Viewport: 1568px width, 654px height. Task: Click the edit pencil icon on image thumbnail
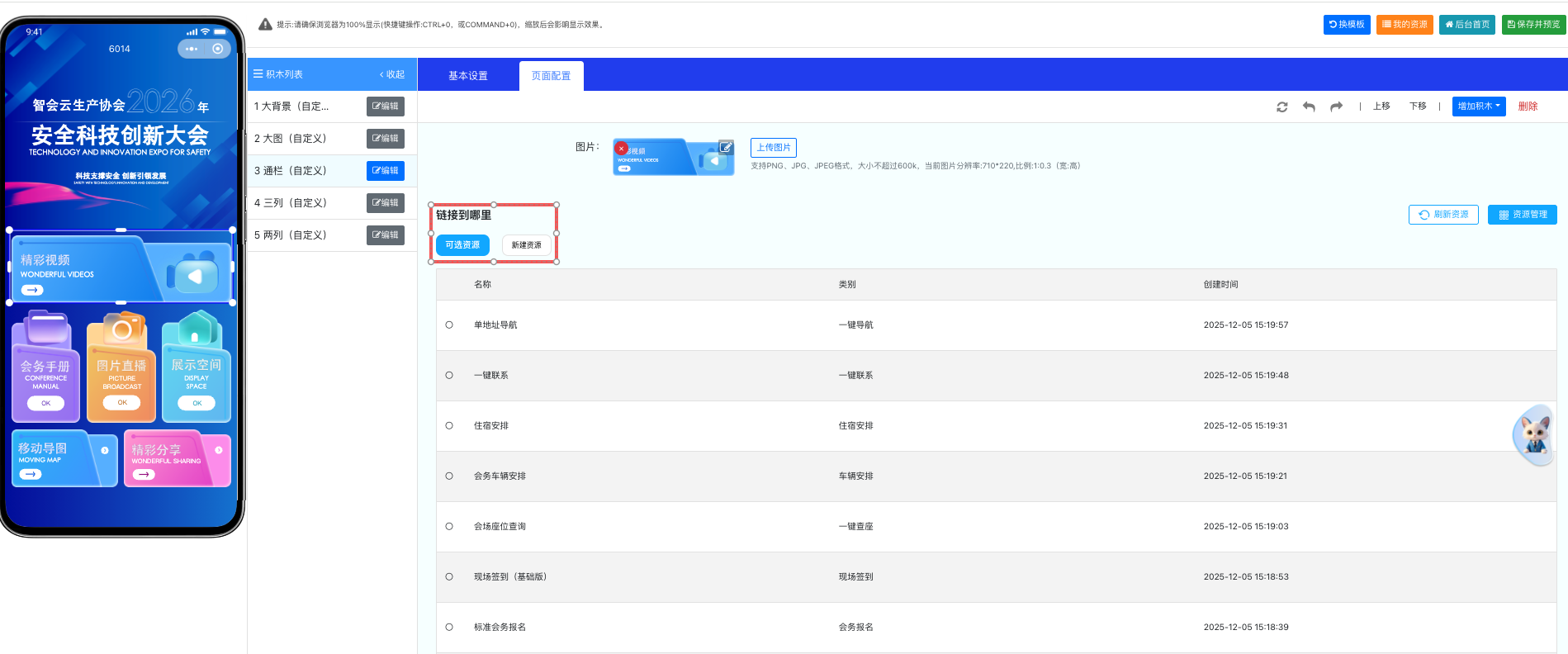pyautogui.click(x=725, y=147)
